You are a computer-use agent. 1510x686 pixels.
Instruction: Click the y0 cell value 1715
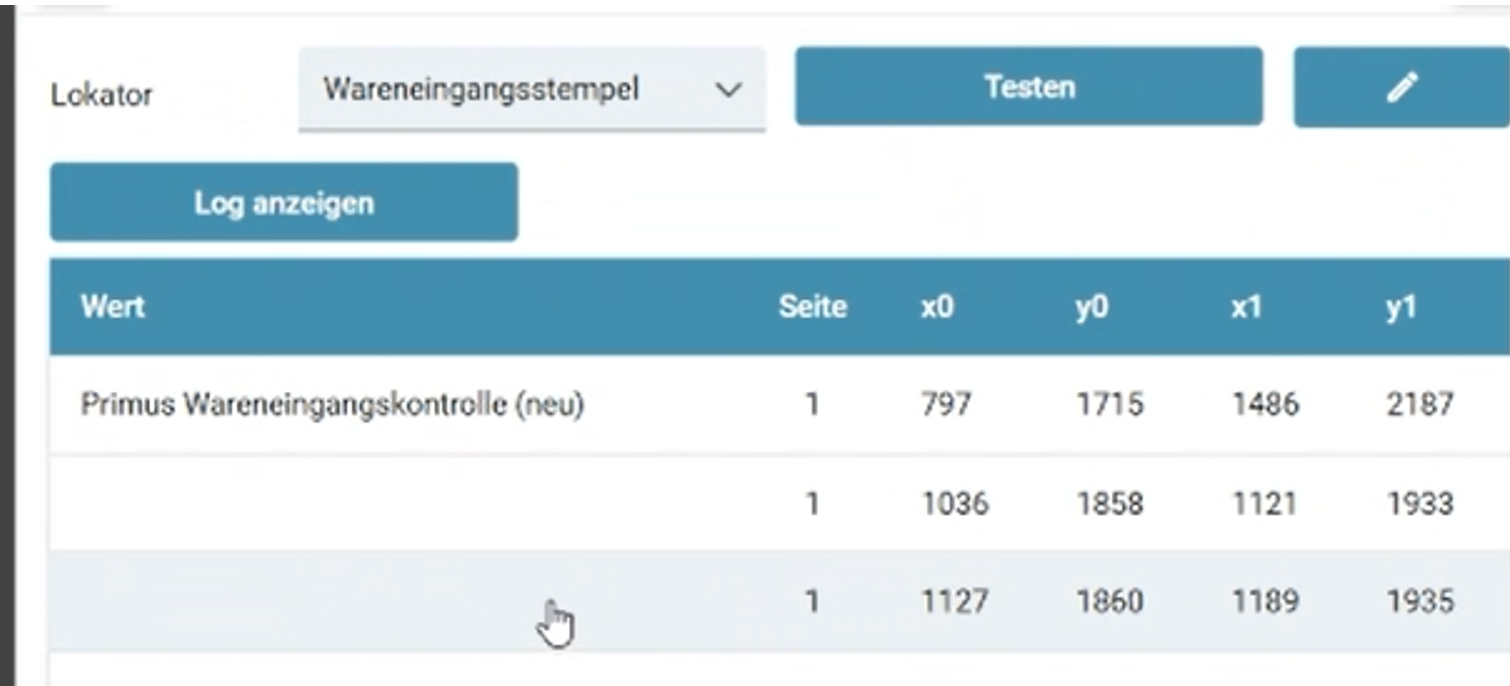point(1109,405)
